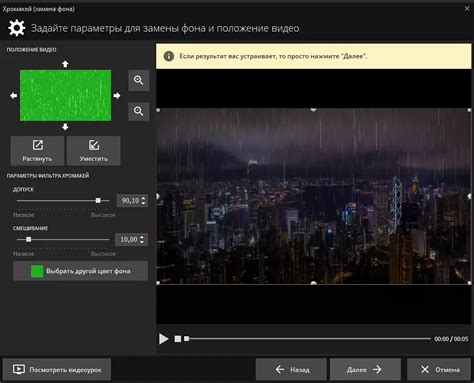474x383 pixels.
Task: Click the playback timeline position marker
Action: coord(187,339)
